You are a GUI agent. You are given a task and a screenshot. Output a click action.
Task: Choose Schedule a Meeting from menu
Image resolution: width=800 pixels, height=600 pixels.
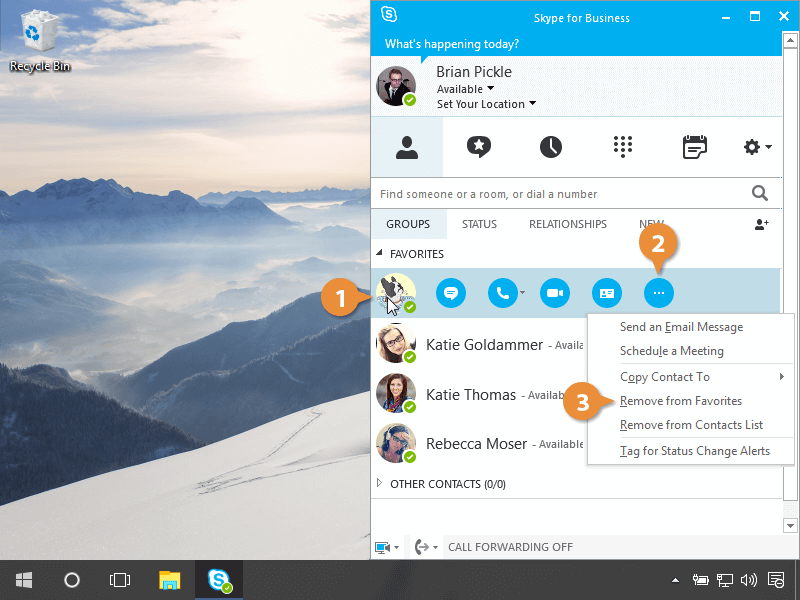[x=671, y=351]
